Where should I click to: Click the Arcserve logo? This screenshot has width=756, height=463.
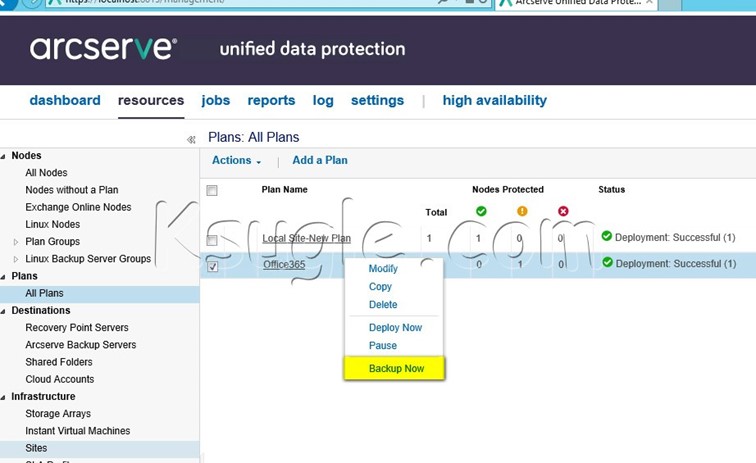tap(103, 48)
